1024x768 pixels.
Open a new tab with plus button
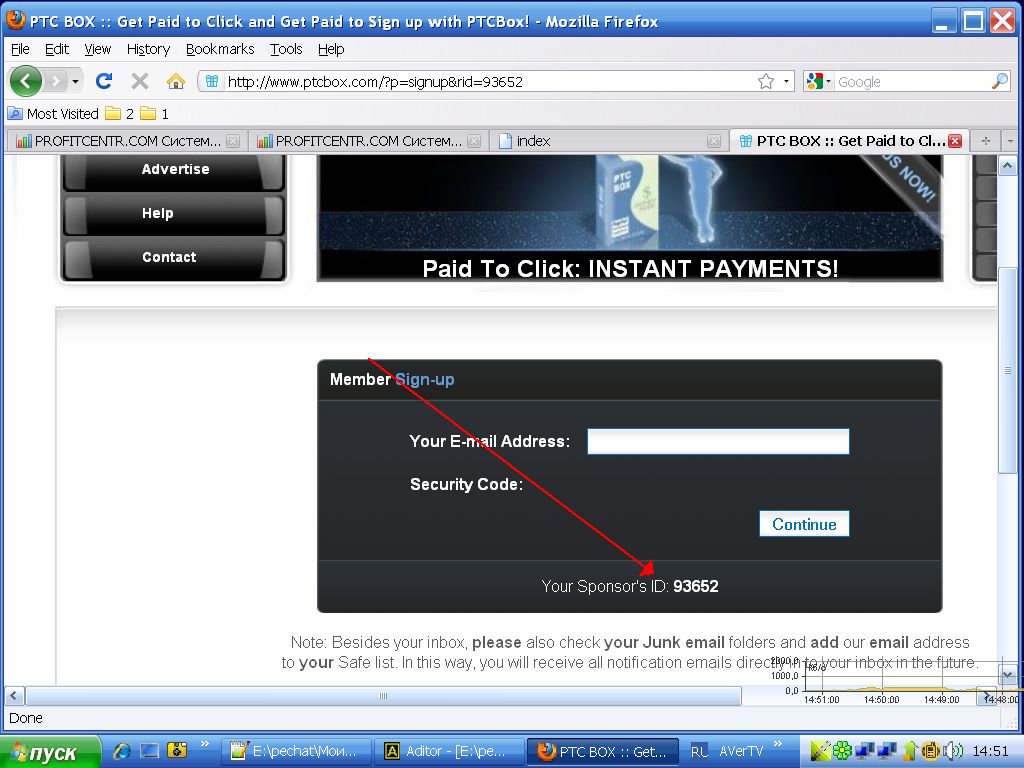tap(986, 141)
